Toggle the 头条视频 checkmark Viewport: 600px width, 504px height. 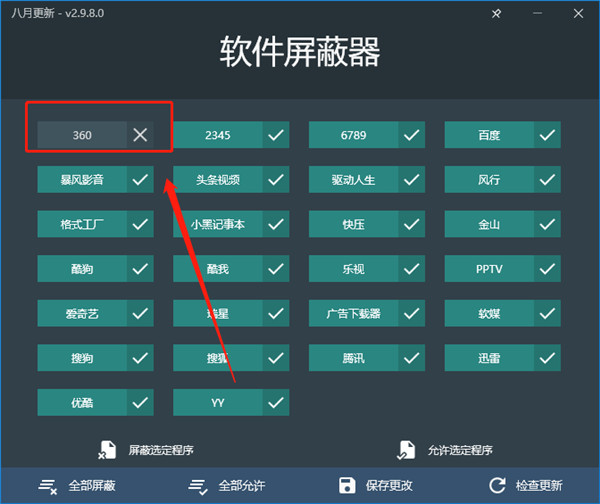click(276, 179)
